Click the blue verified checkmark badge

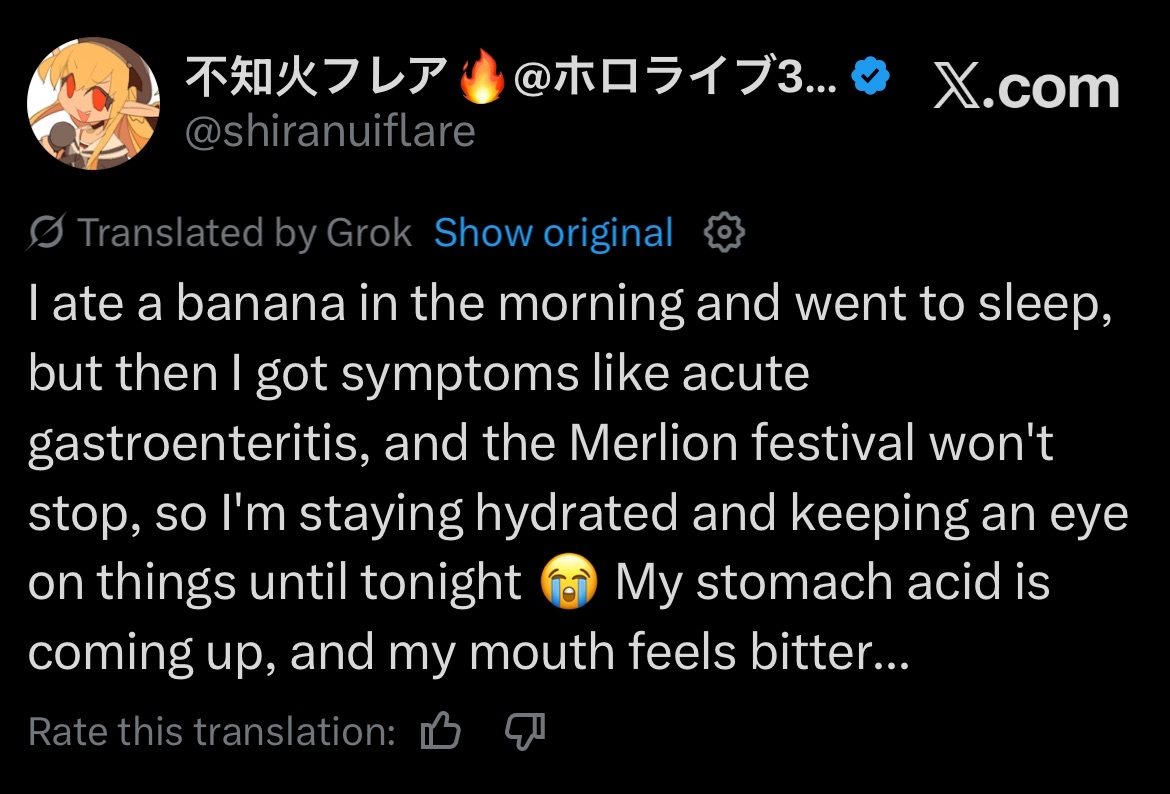point(870,78)
